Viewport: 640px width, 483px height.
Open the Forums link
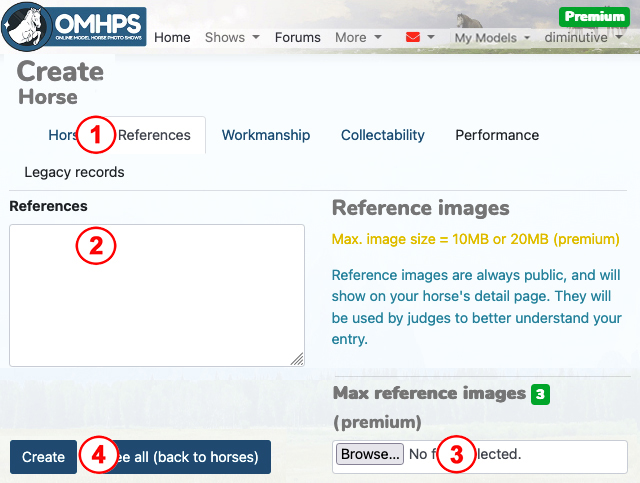(297, 37)
